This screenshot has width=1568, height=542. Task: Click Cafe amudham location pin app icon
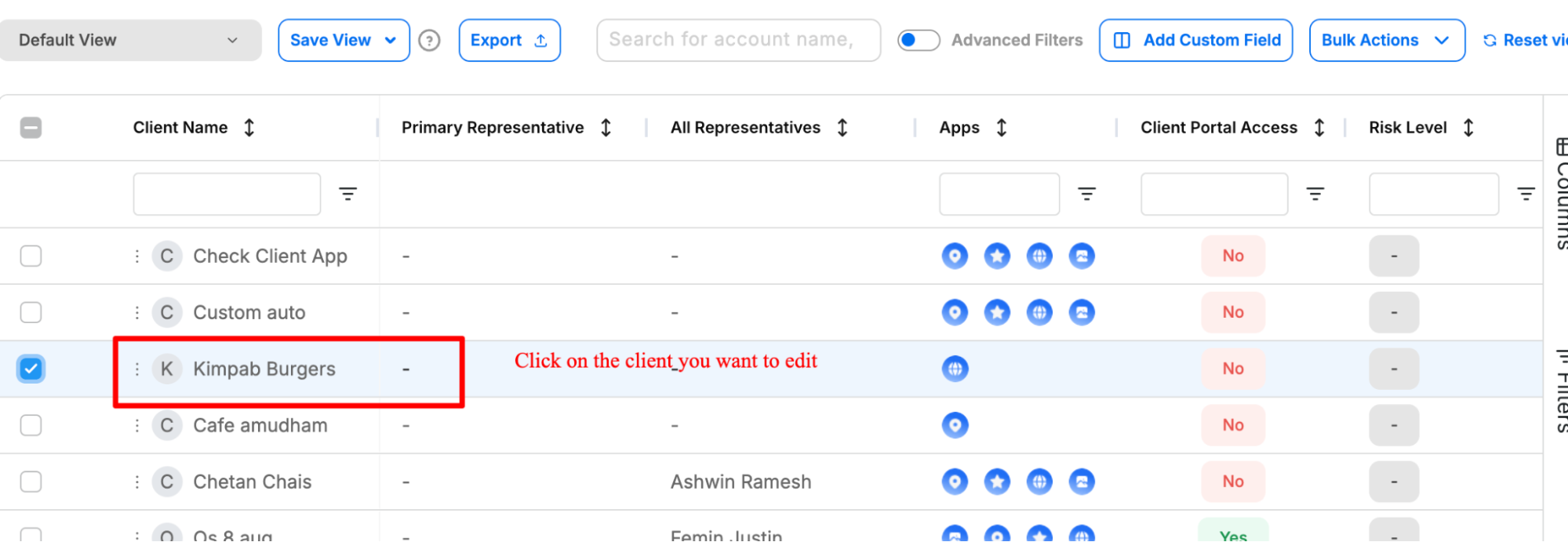(955, 425)
